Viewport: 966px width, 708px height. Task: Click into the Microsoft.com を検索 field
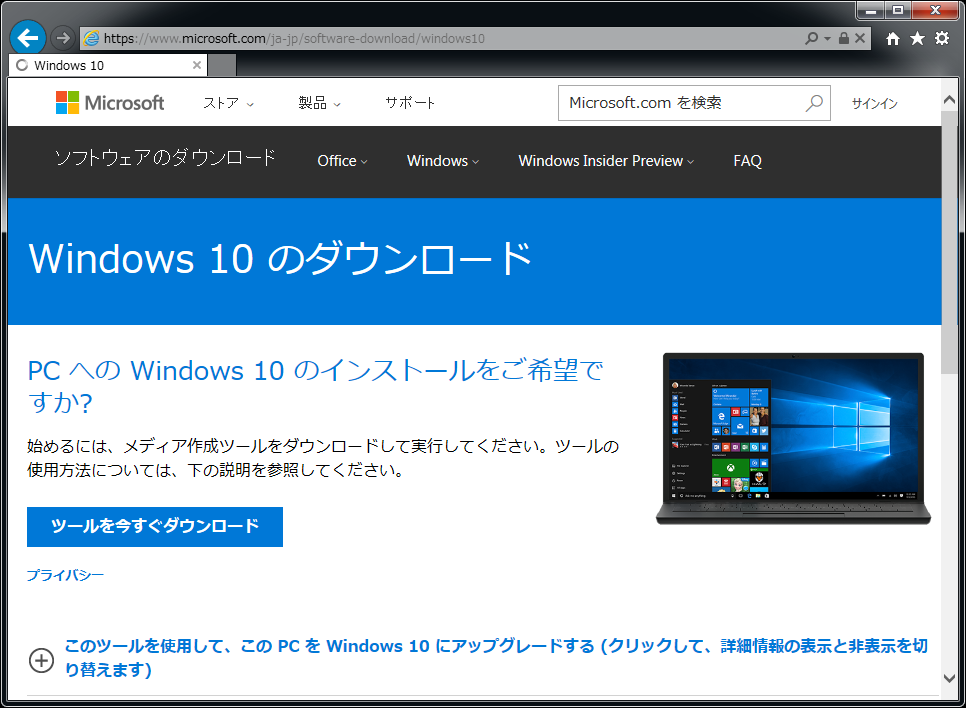(x=680, y=102)
